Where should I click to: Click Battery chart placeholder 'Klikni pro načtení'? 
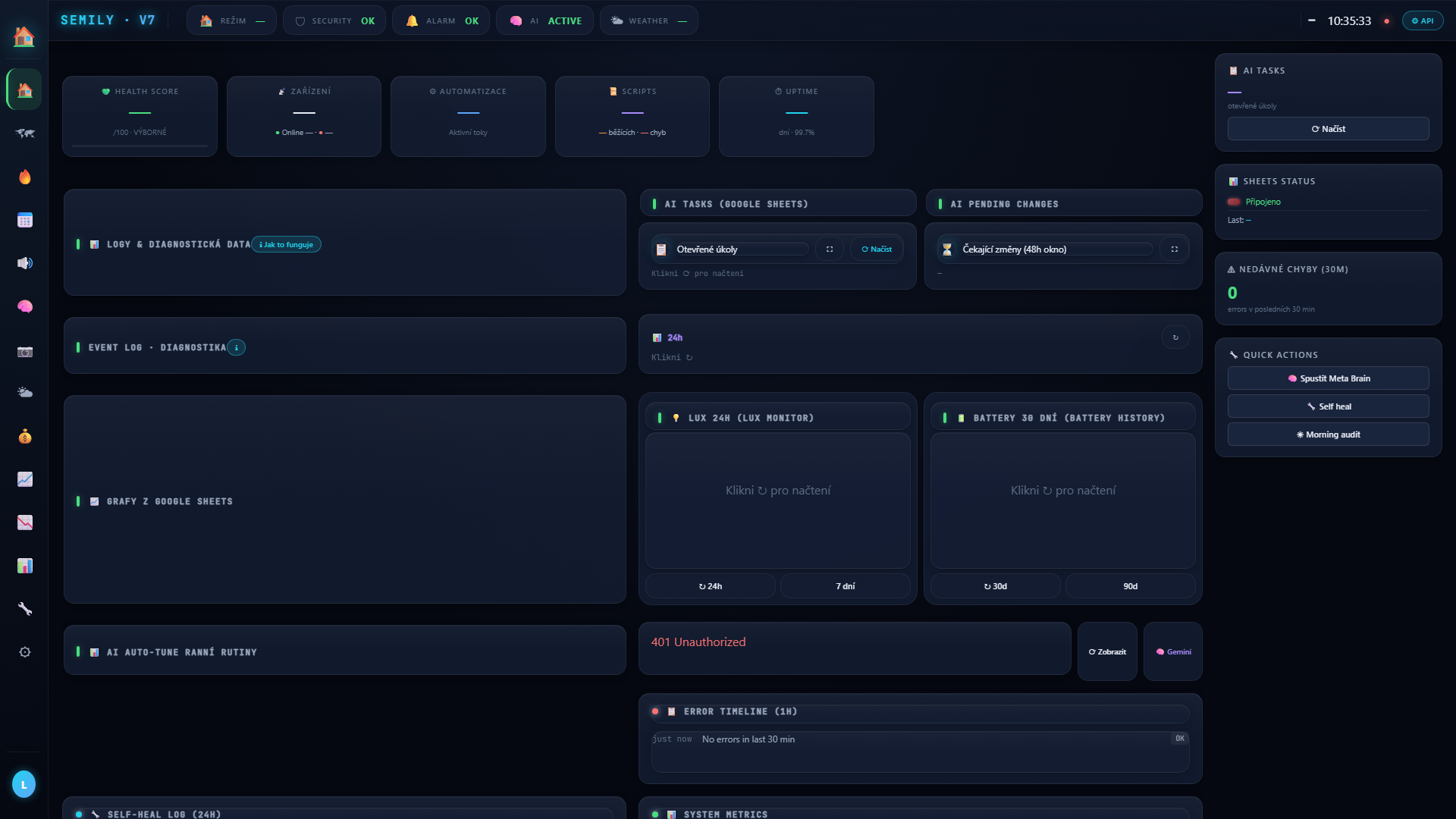pos(1063,491)
